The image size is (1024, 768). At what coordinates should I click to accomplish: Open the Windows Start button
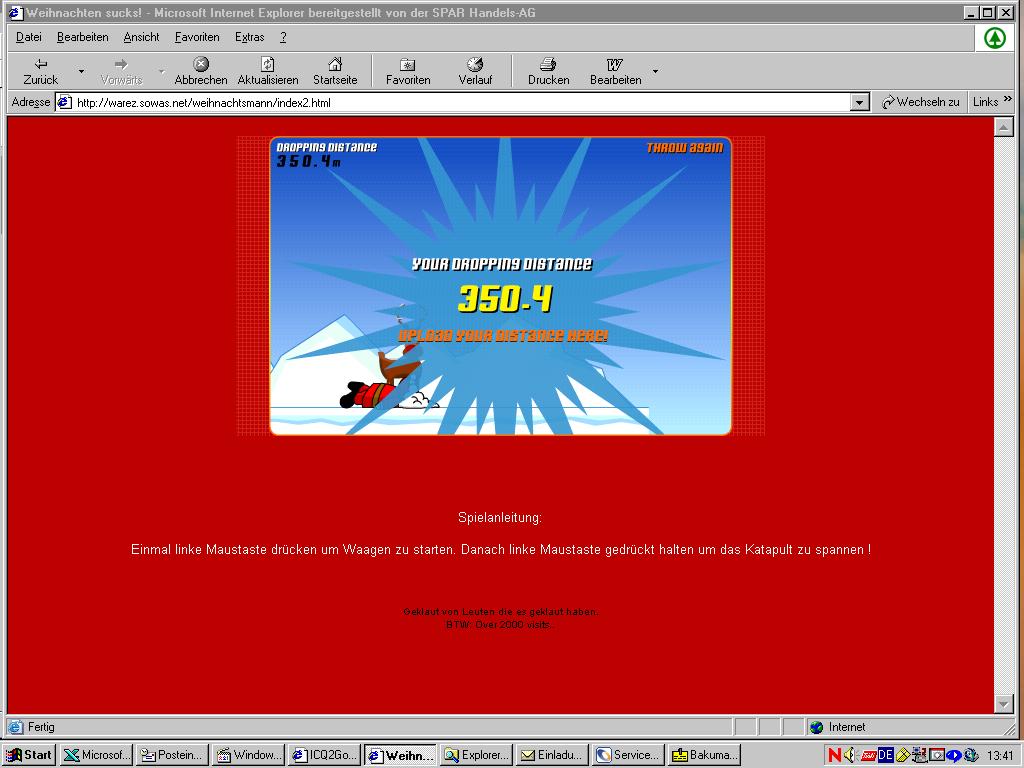click(29, 755)
